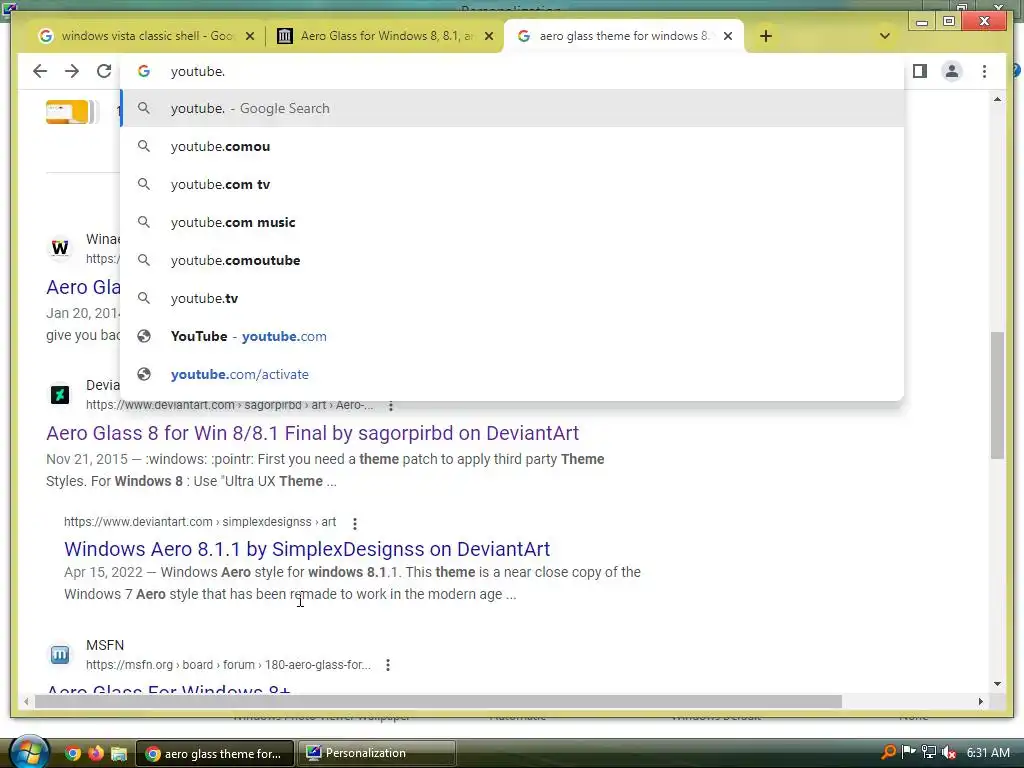
Task: Click the magnifier tray icon
Action: [888, 752]
